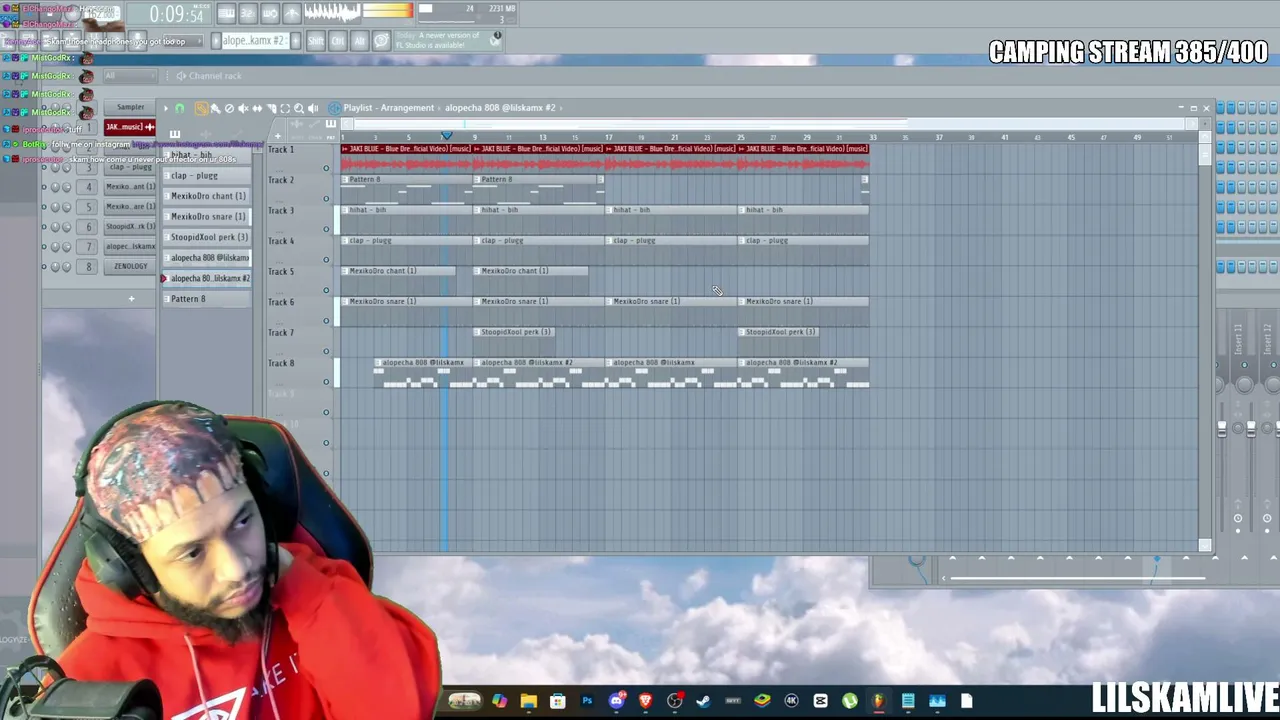Select the Delete tool in Playlist toolbar
The image size is (1280, 720).
click(x=229, y=108)
